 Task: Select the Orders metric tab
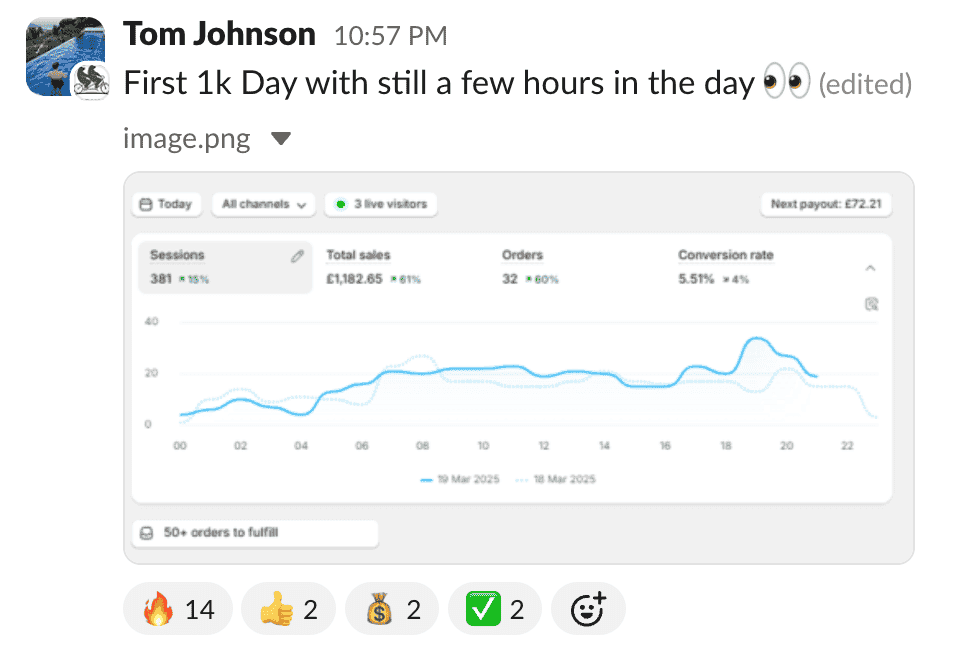[x=530, y=266]
